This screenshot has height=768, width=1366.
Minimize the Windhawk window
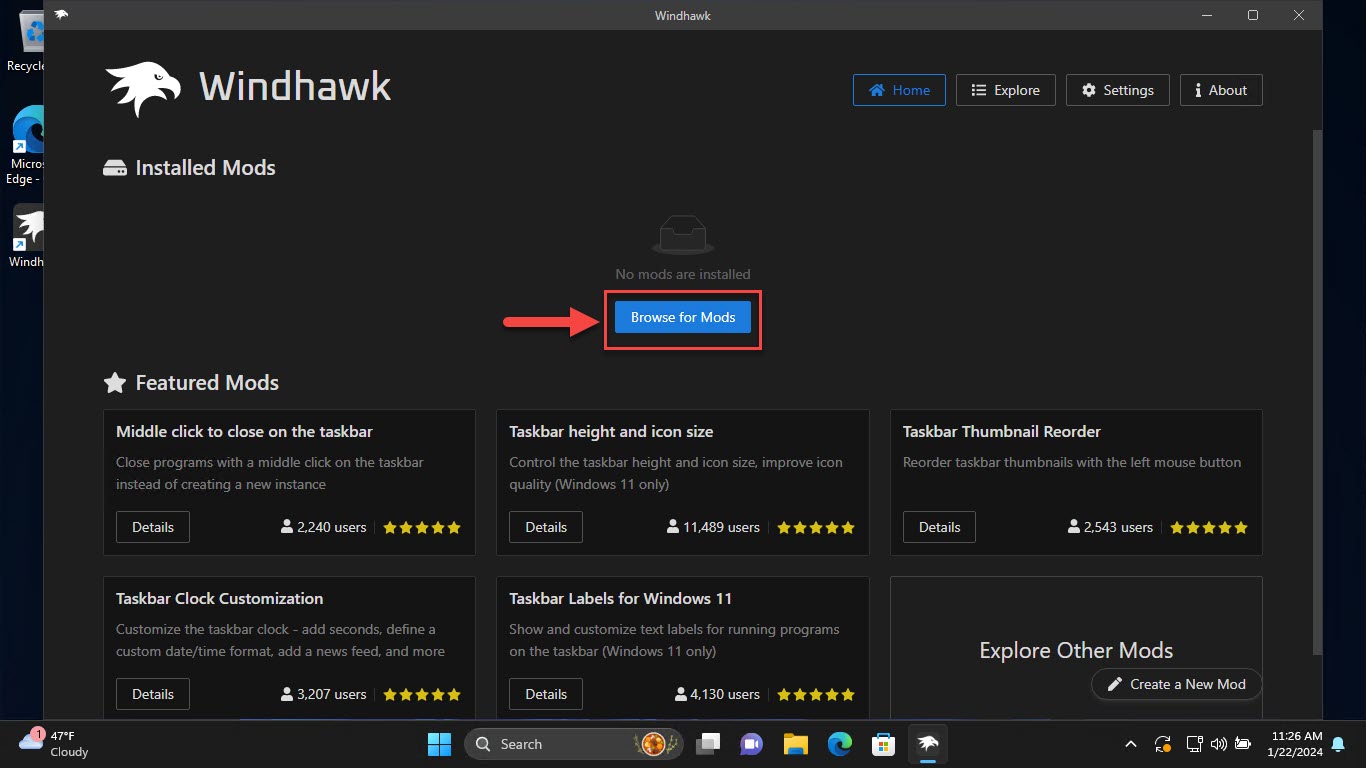point(1206,15)
